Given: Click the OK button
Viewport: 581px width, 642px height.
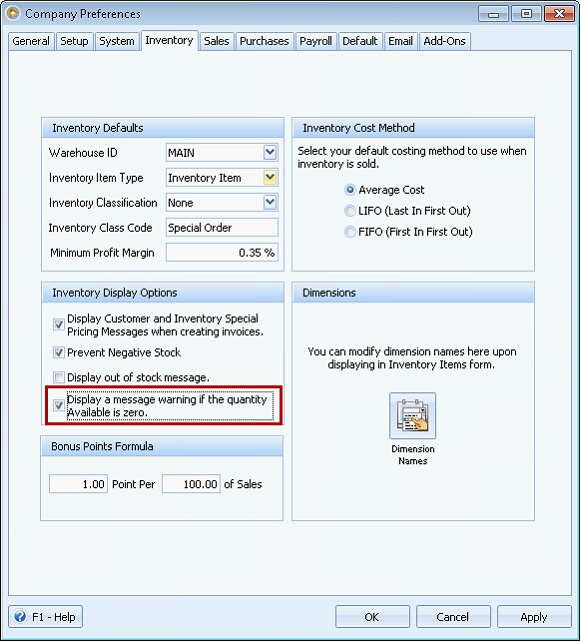Looking at the screenshot, I should pos(372,617).
